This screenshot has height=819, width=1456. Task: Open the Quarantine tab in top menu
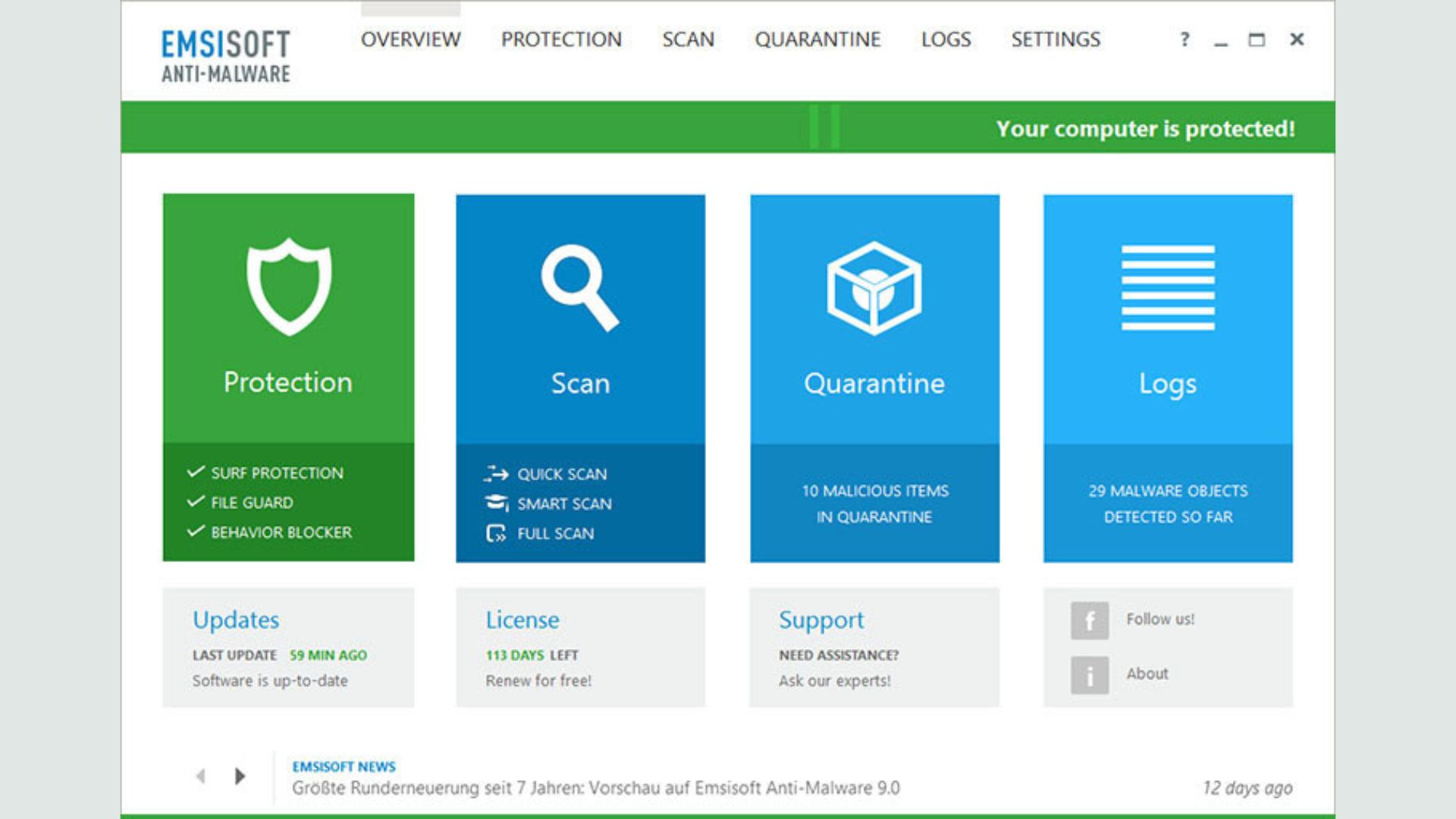point(817,39)
